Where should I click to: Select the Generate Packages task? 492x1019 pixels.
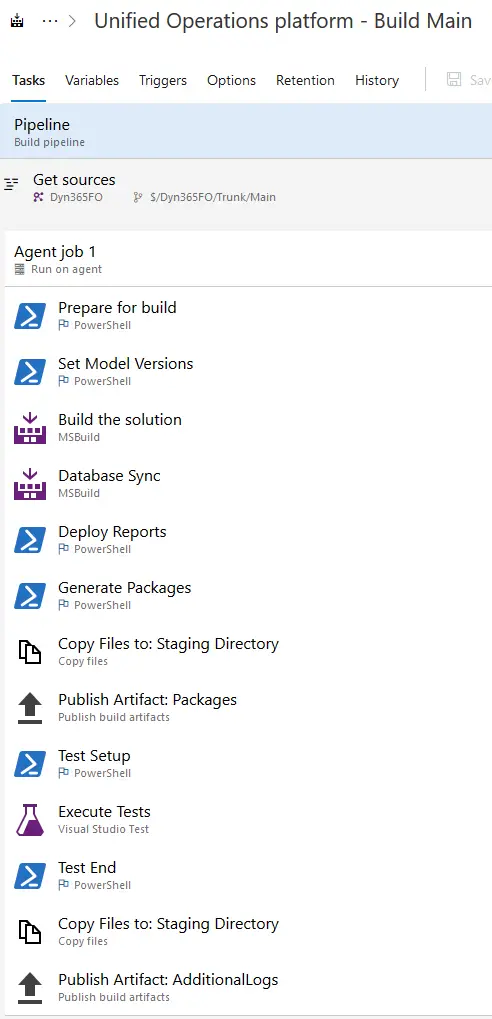click(x=248, y=596)
